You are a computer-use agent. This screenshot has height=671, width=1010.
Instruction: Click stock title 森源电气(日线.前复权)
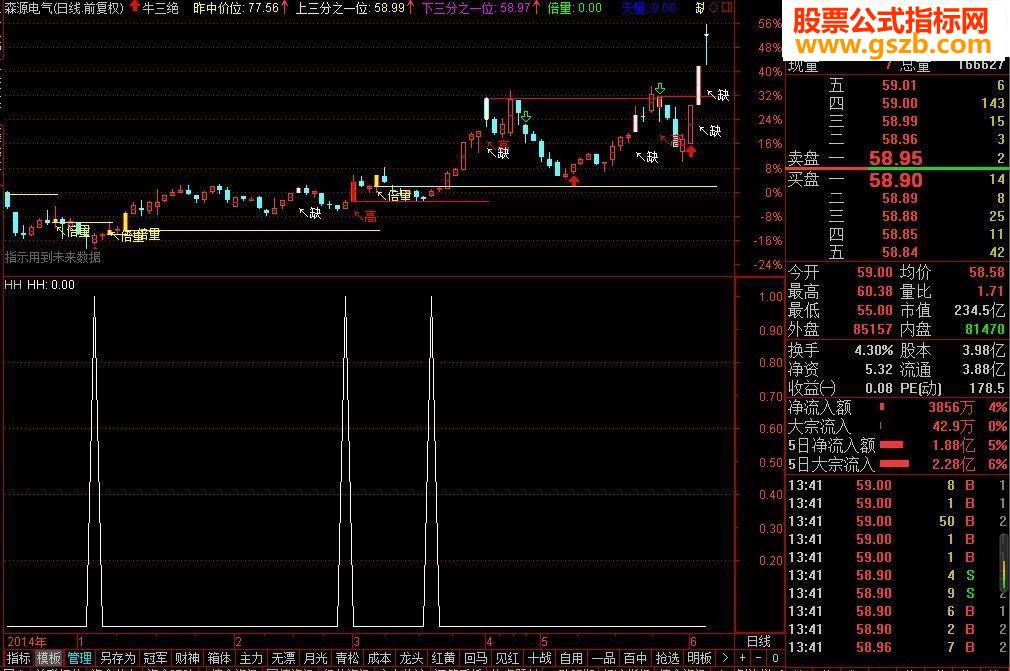[x=64, y=8]
